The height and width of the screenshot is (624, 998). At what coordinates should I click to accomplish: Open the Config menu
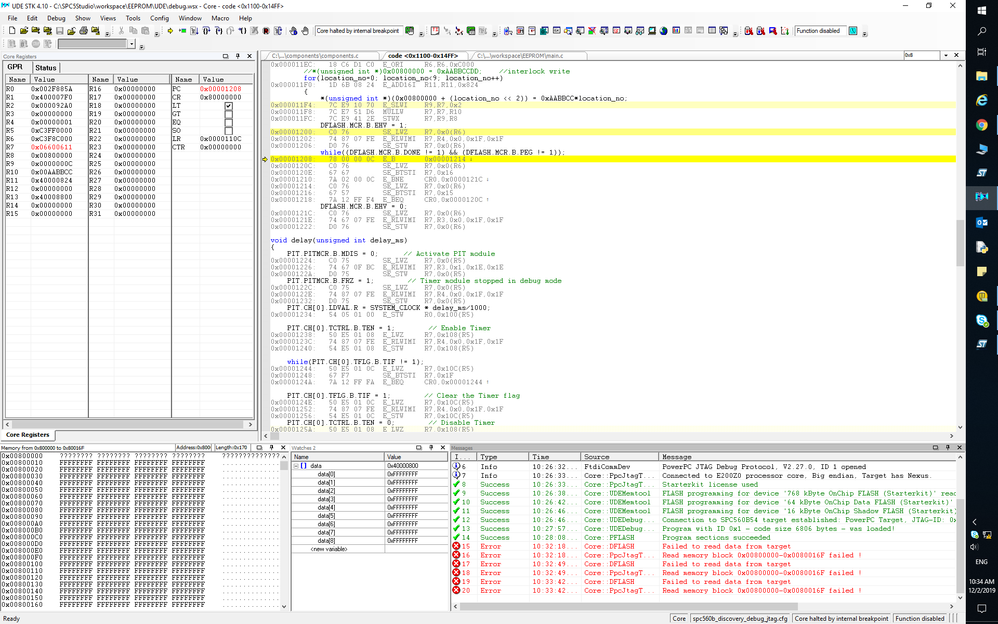point(159,18)
